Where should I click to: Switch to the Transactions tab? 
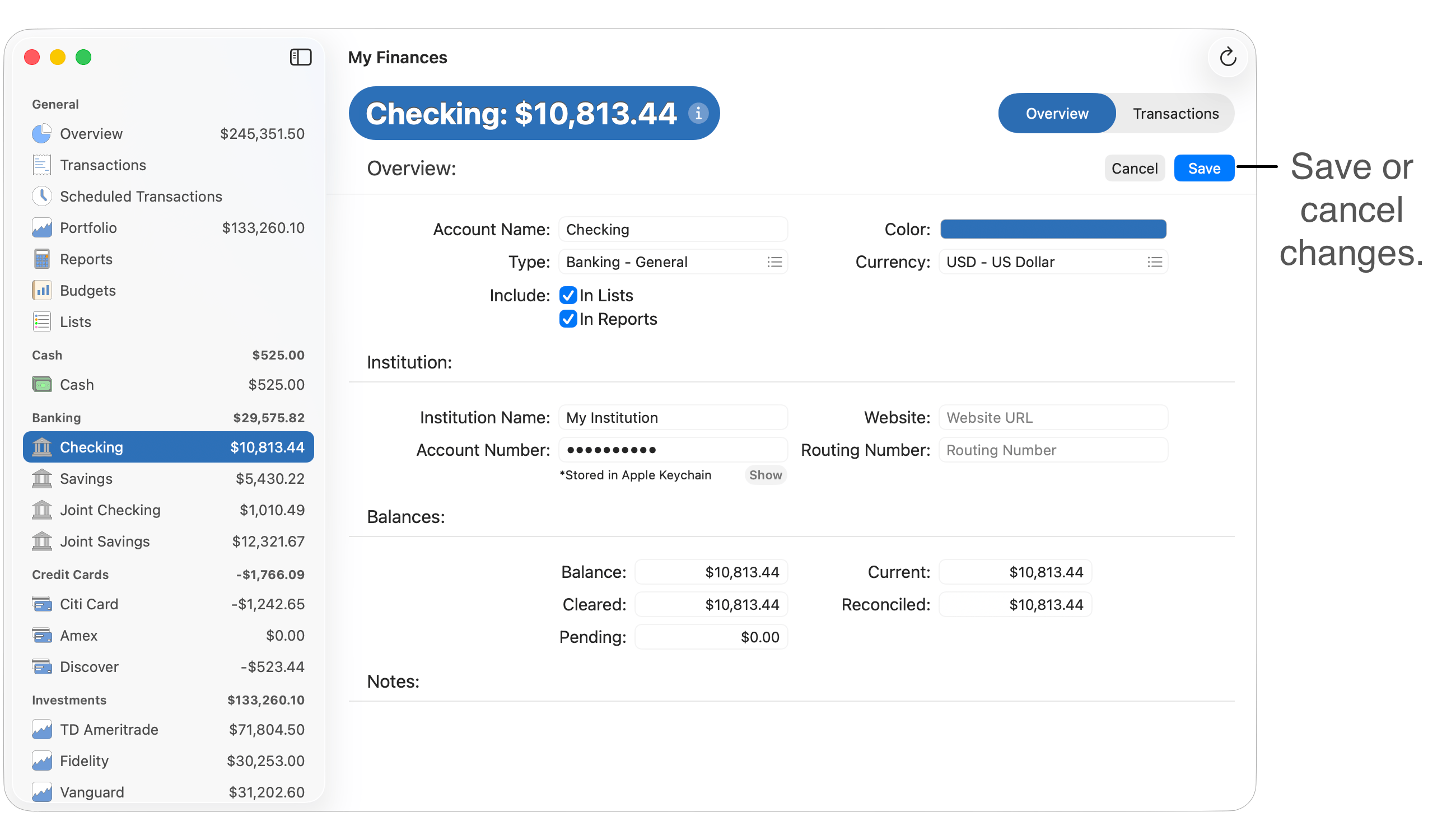[x=1175, y=114]
